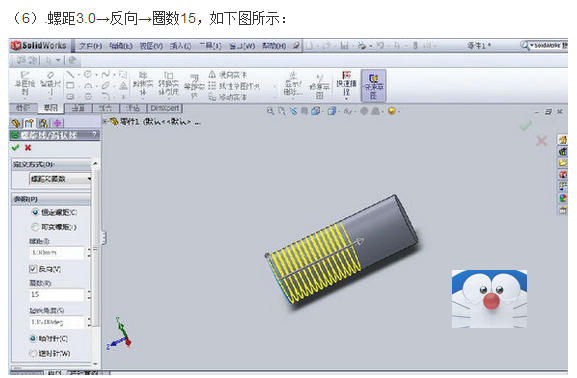The width and height of the screenshot is (577, 378).
Task: Click the start angle spinner arrows
Action: [x=88, y=322]
